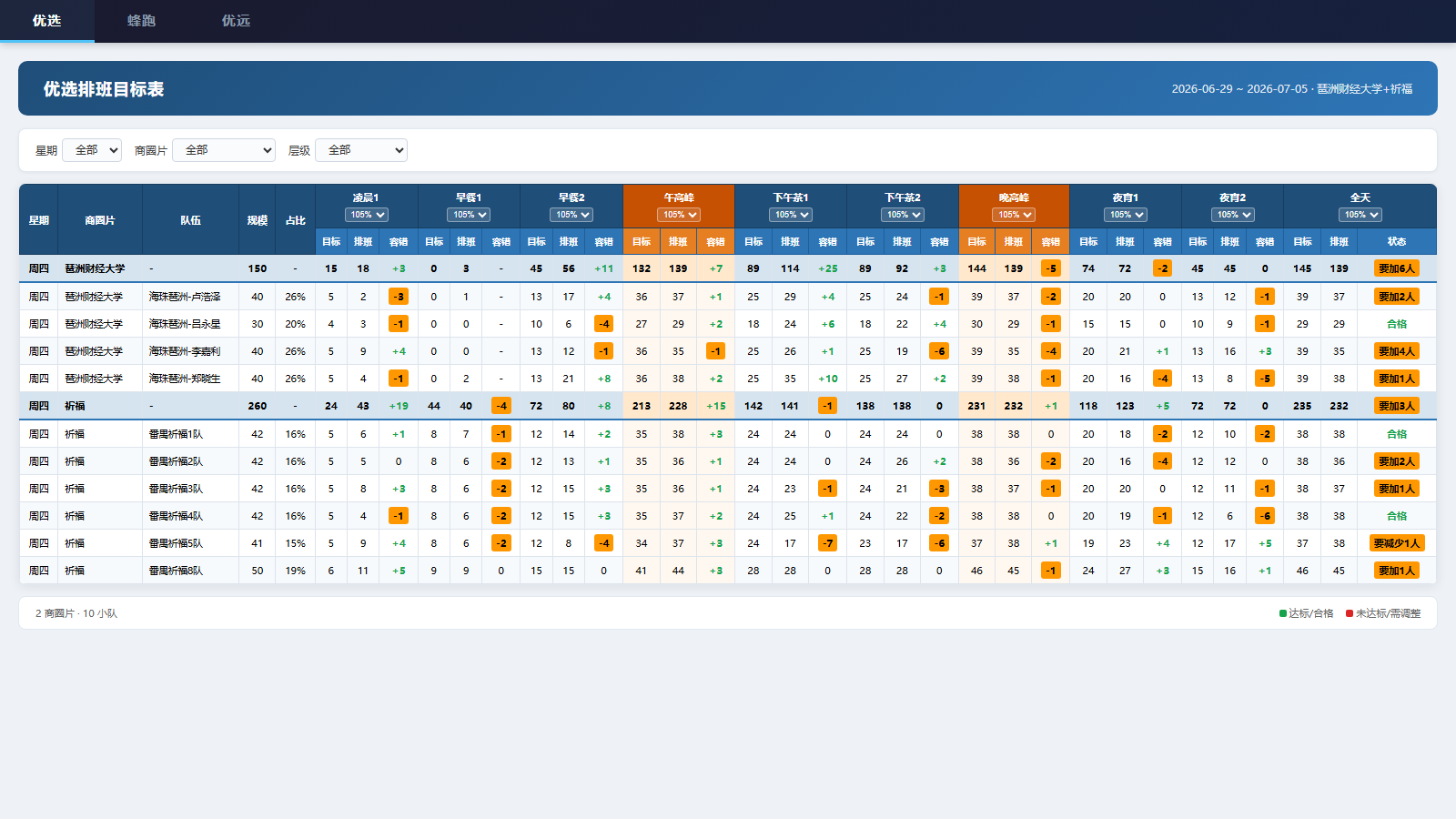1456x819 pixels.
Task: Click the 2 商圈片 · 10 小队 footer text
Action: tap(76, 613)
